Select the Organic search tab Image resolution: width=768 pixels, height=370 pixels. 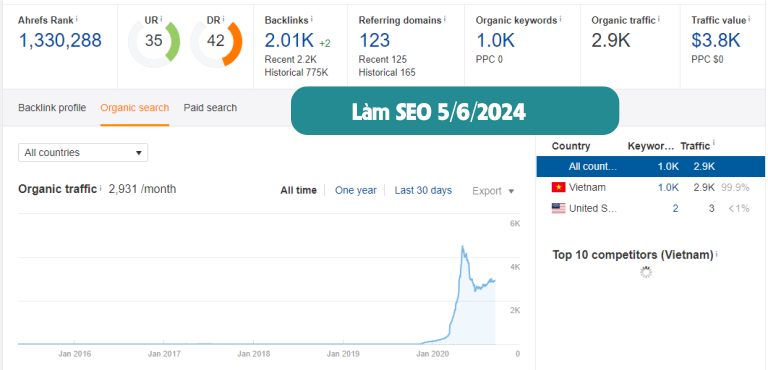(x=135, y=108)
